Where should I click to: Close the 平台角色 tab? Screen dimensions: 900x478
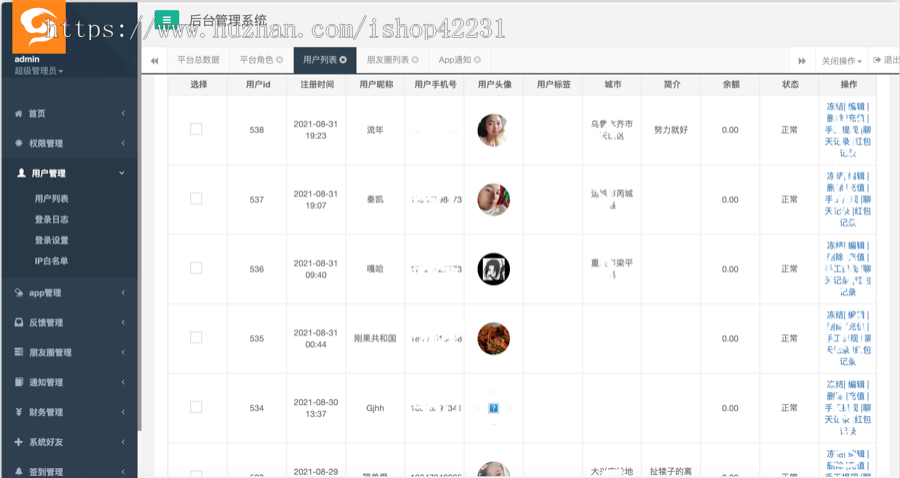[280, 60]
